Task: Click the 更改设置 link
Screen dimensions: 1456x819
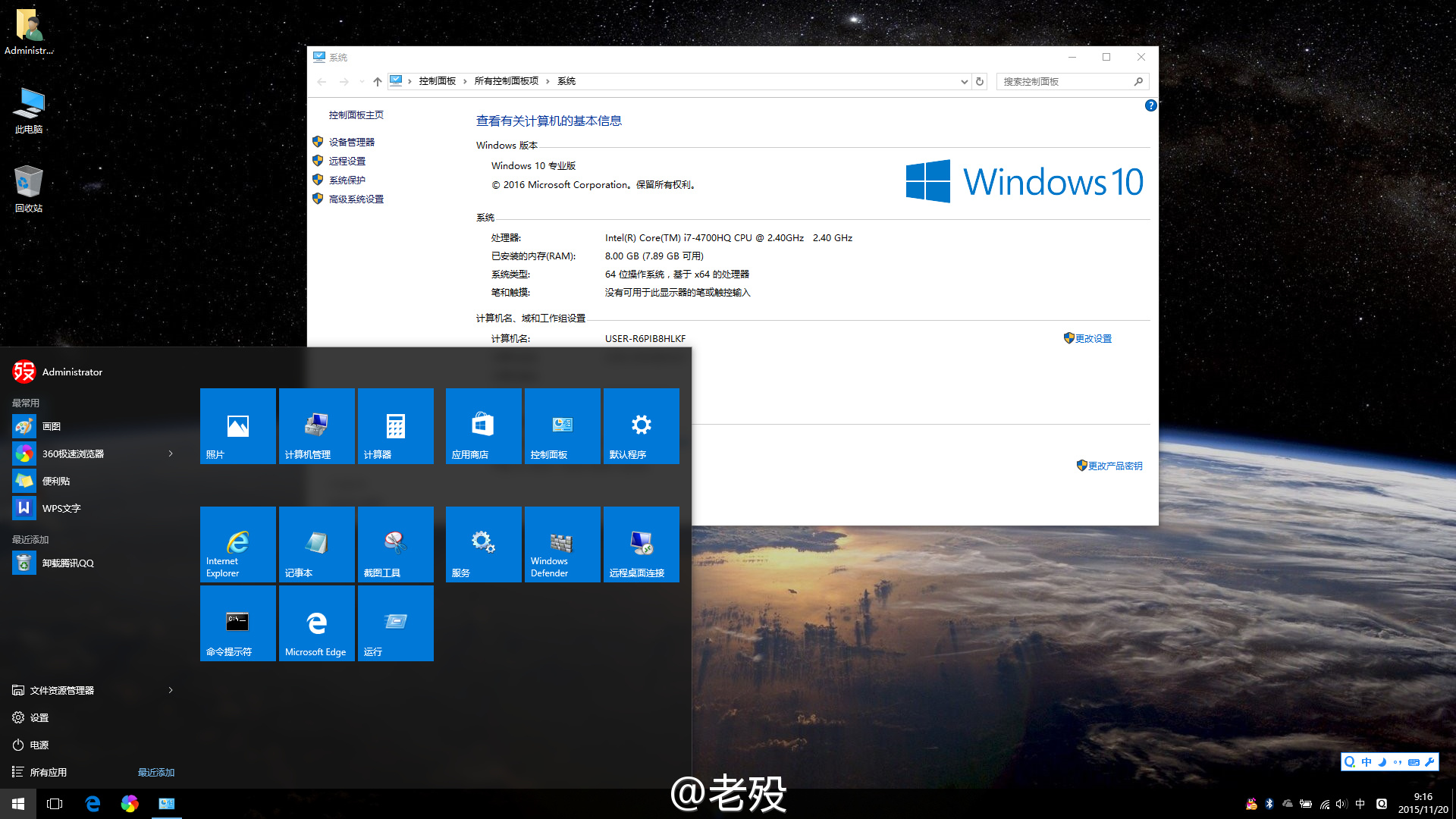Action: pyautogui.click(x=1093, y=338)
